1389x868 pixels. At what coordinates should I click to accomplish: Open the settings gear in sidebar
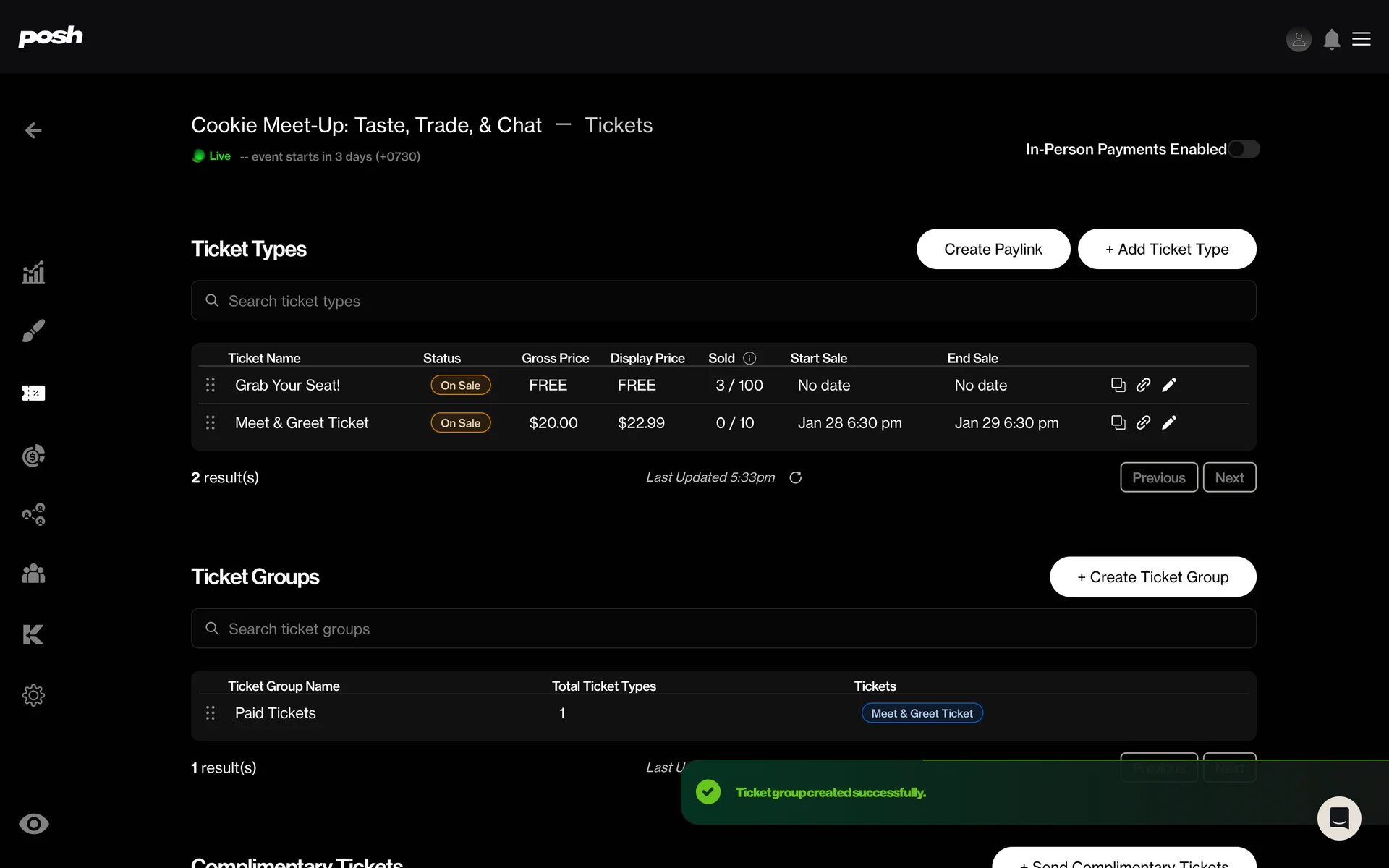(x=33, y=695)
